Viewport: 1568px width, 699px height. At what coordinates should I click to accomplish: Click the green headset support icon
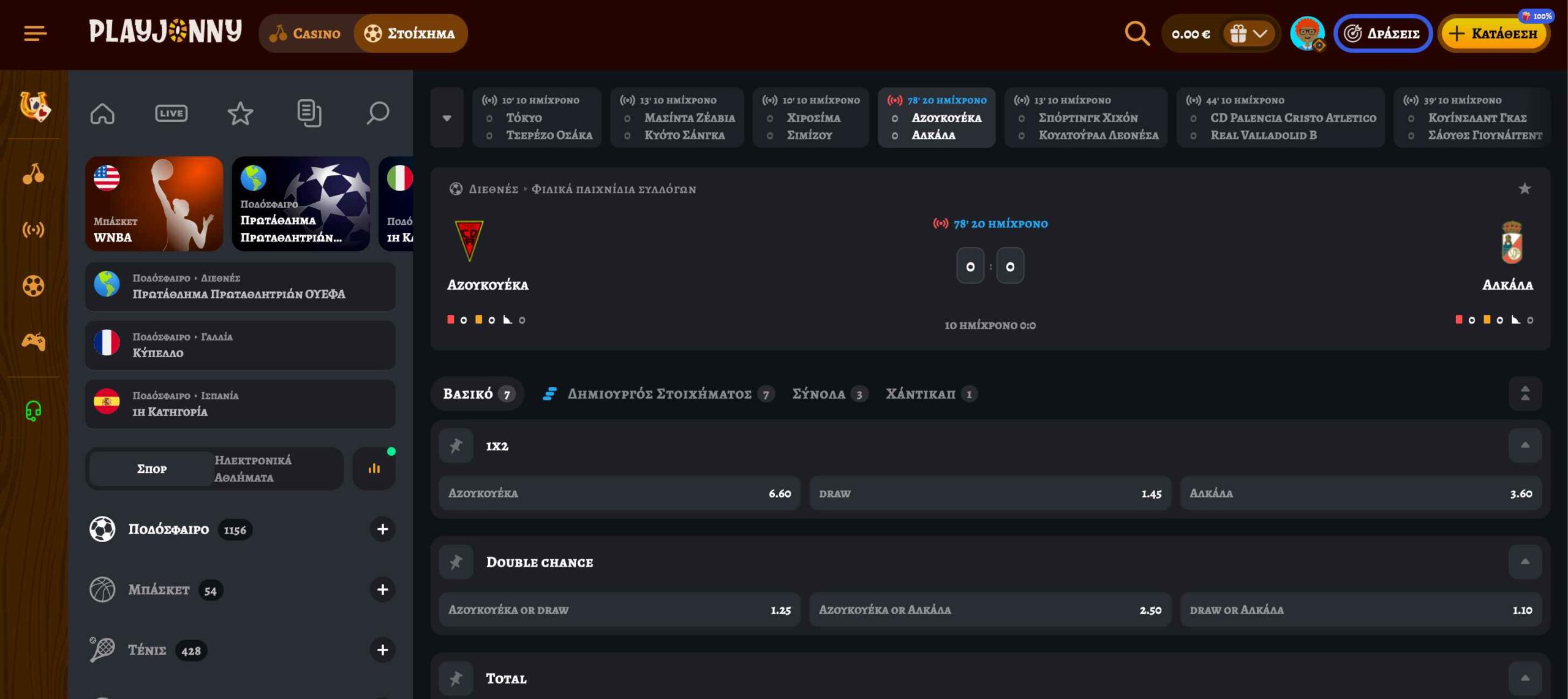point(33,410)
